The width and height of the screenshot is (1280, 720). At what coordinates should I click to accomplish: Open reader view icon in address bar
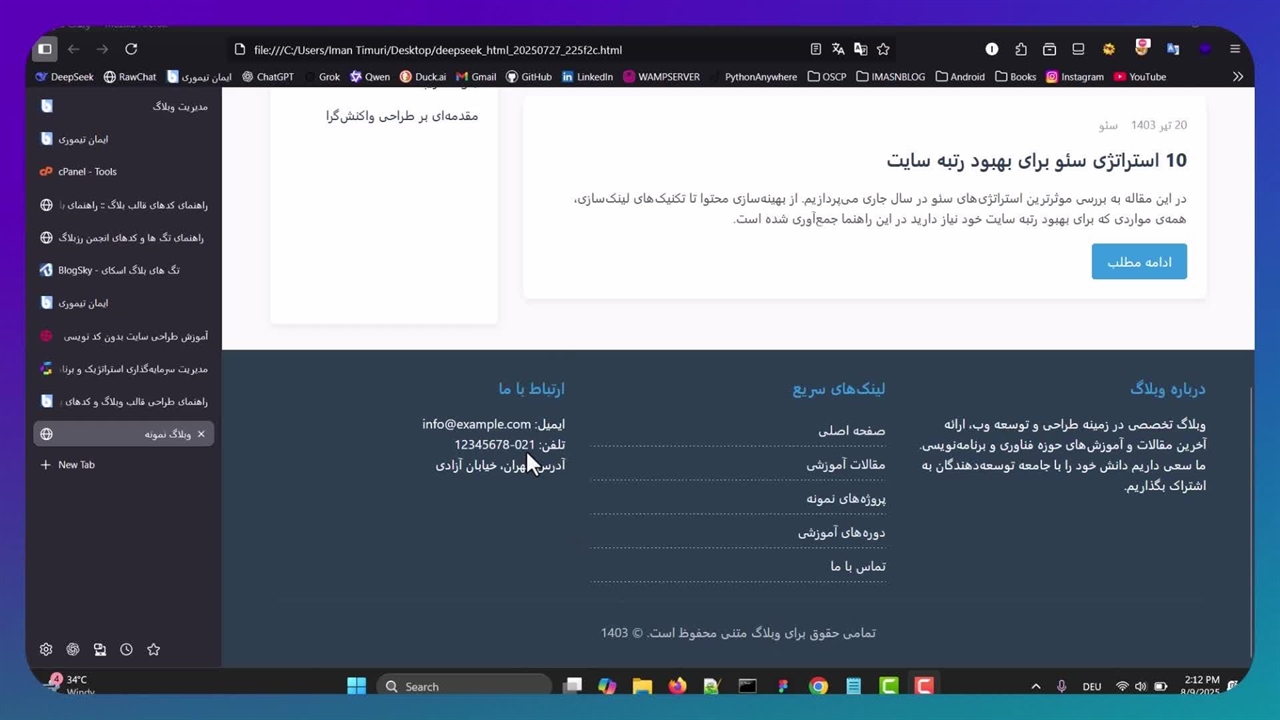click(816, 49)
